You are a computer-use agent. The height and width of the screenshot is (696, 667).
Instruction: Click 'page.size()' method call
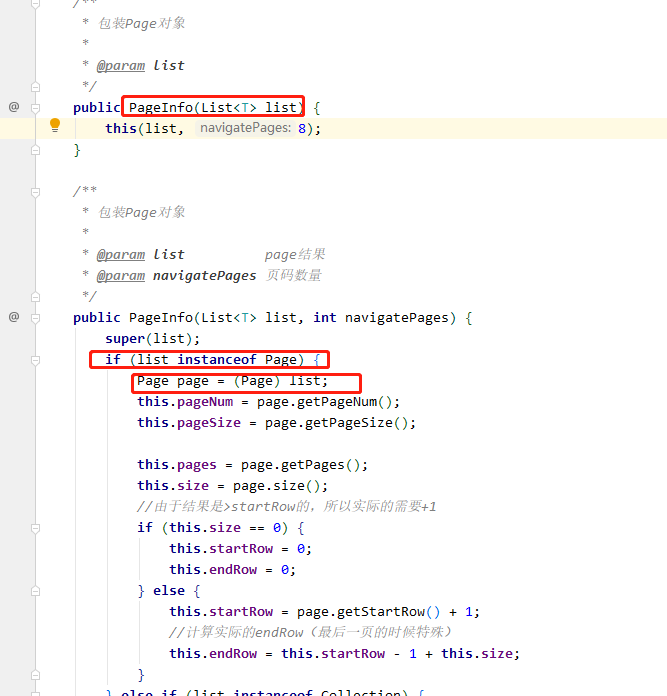[x=276, y=486]
